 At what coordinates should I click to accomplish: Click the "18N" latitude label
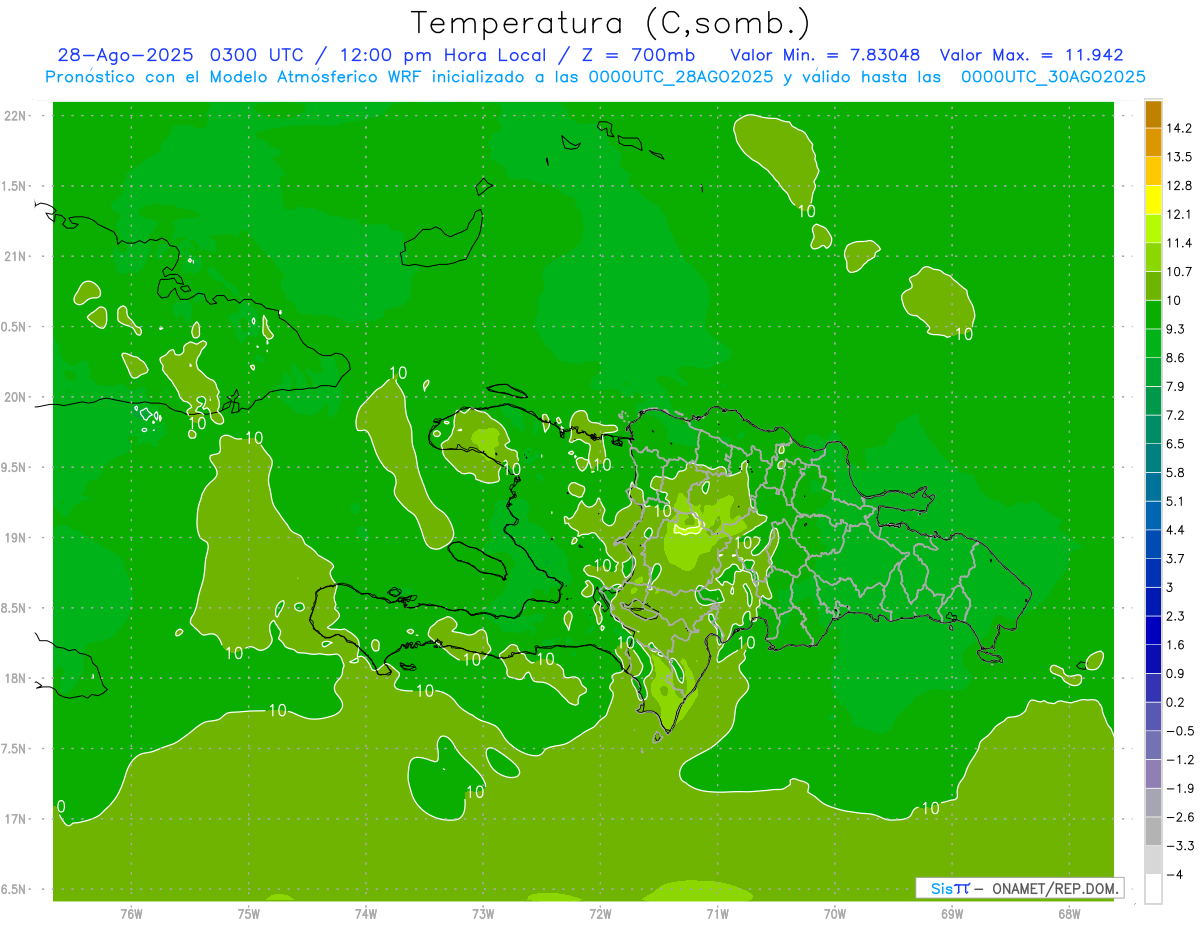pyautogui.click(x=17, y=678)
